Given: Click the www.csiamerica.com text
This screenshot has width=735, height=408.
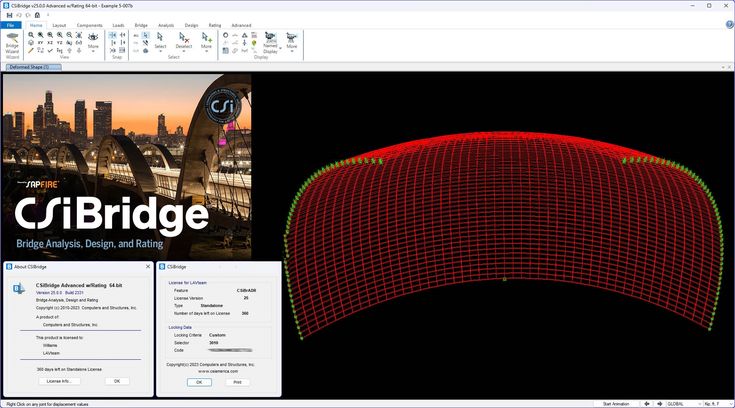Looking at the screenshot, I should tap(218, 371).
